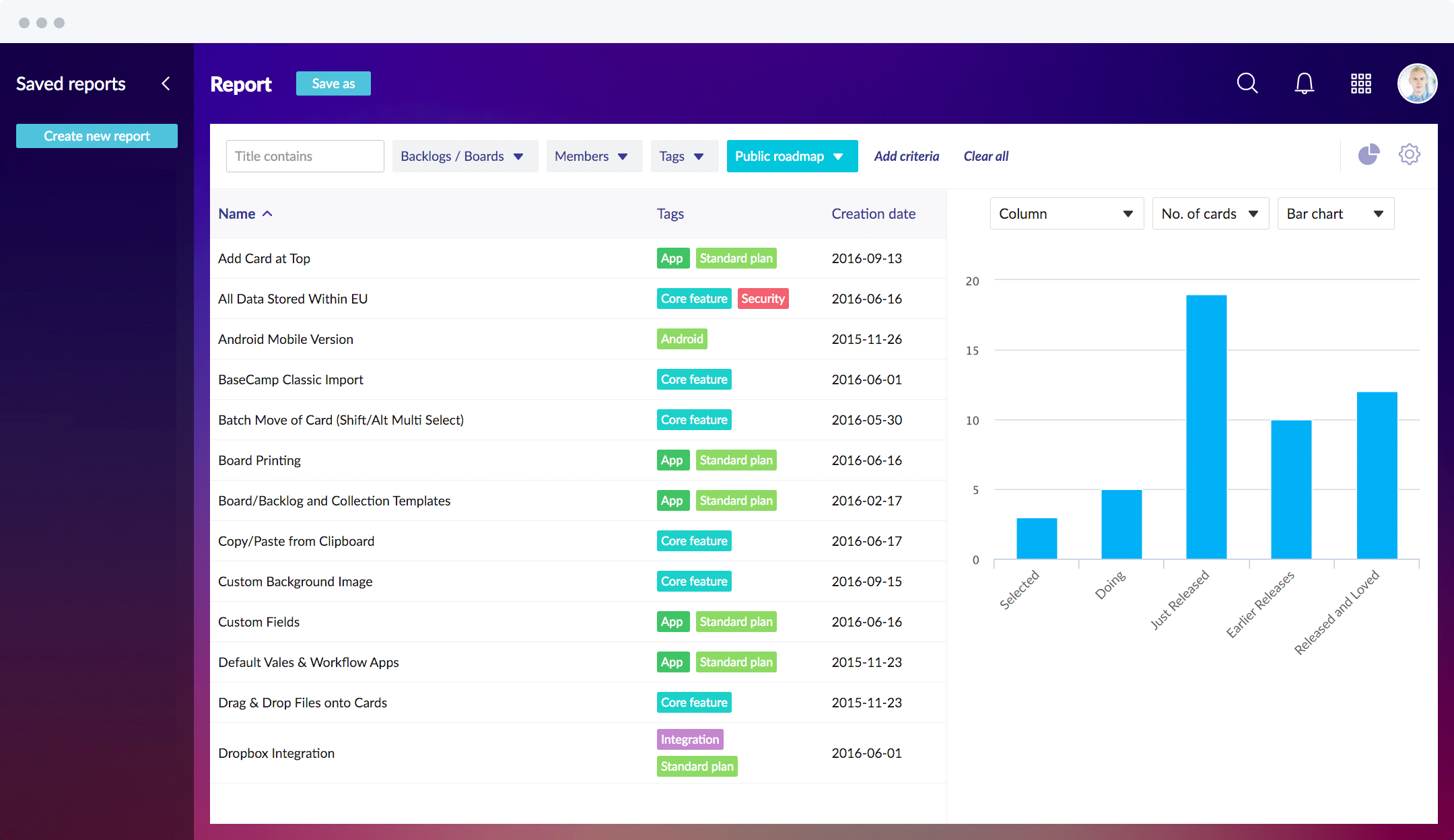Click the Title contains input field
1454x840 pixels.
[305, 156]
